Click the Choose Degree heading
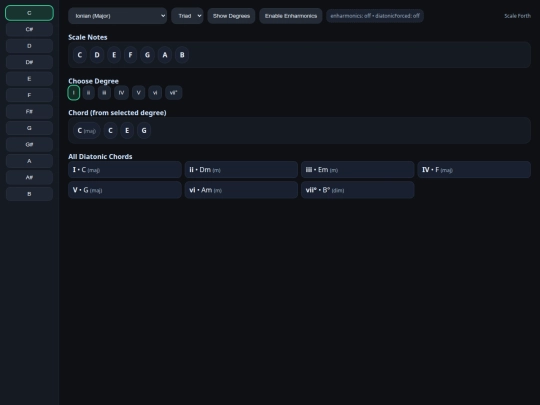This screenshot has height=405, width=540. click(93, 81)
